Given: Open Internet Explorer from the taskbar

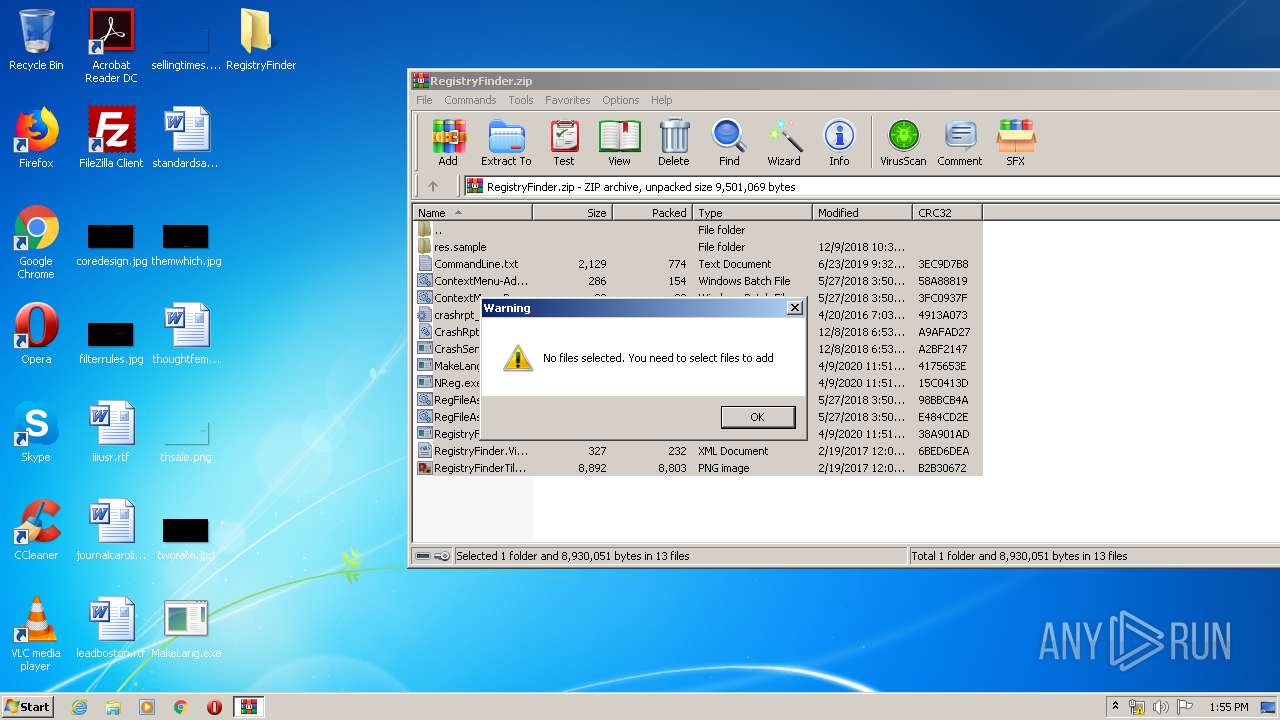Looking at the screenshot, I should click(79, 707).
